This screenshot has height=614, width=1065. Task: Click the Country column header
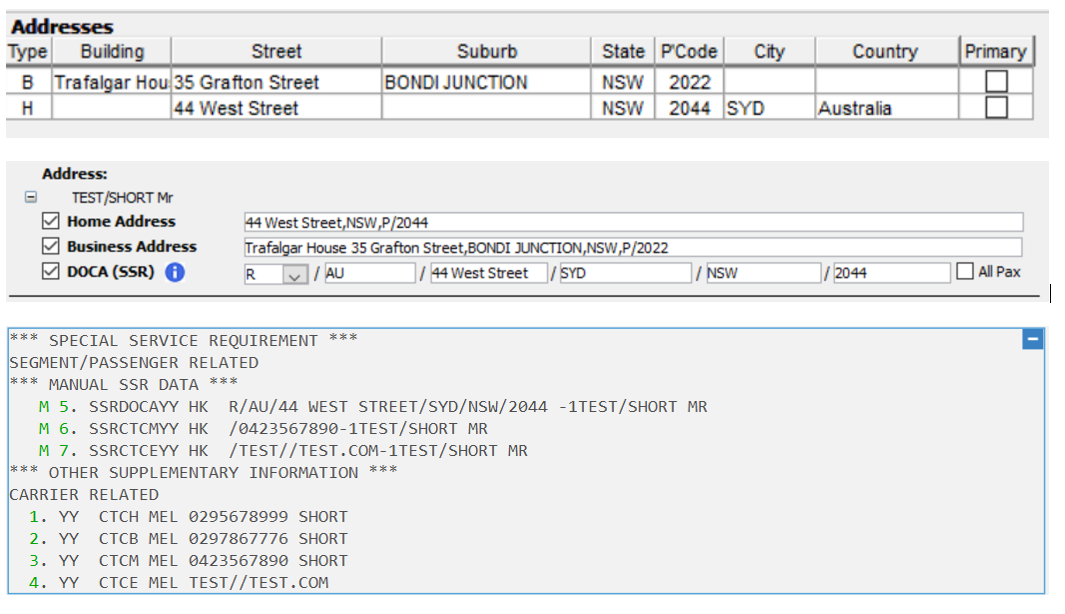pyautogui.click(x=886, y=52)
